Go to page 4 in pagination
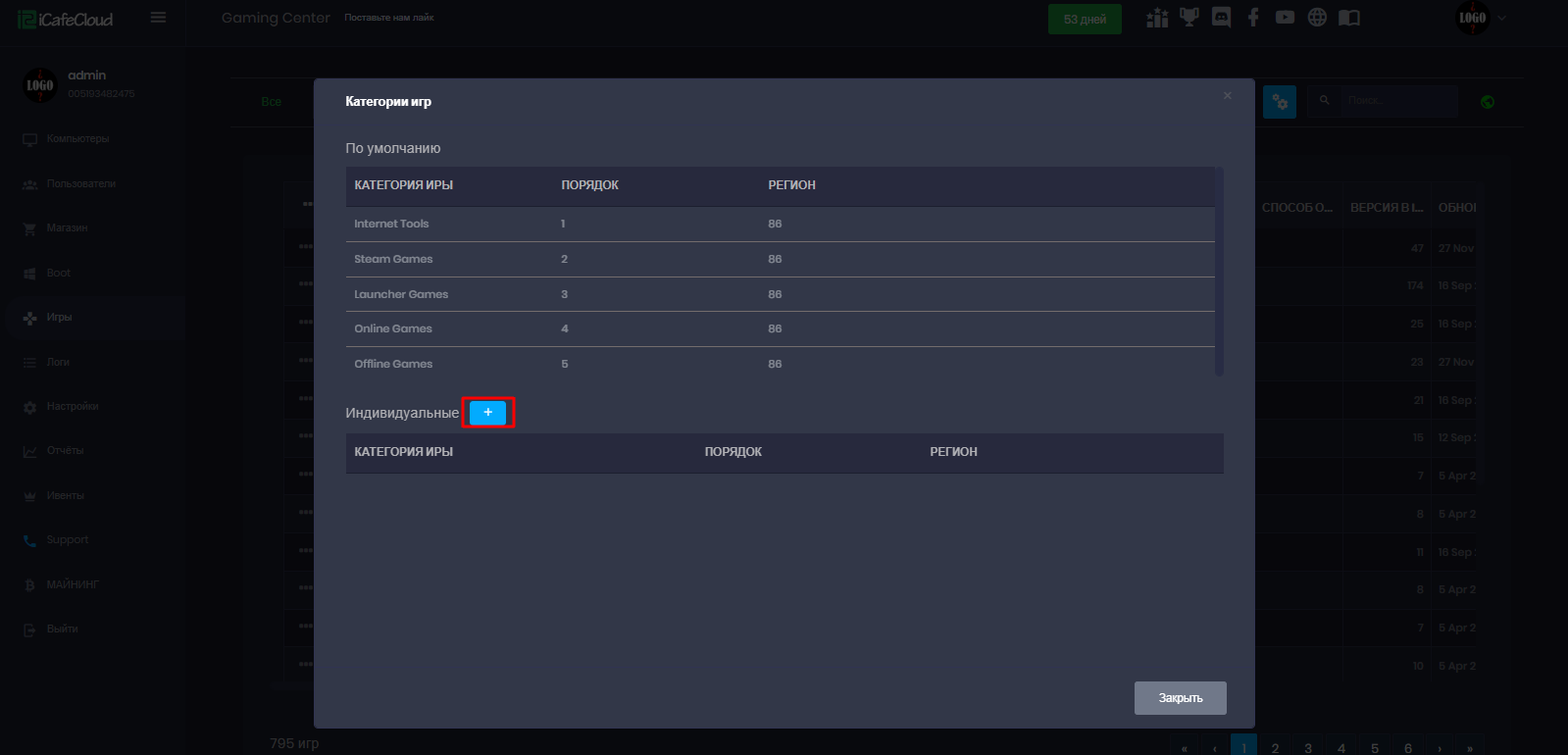The image size is (1568, 755). (x=1341, y=747)
